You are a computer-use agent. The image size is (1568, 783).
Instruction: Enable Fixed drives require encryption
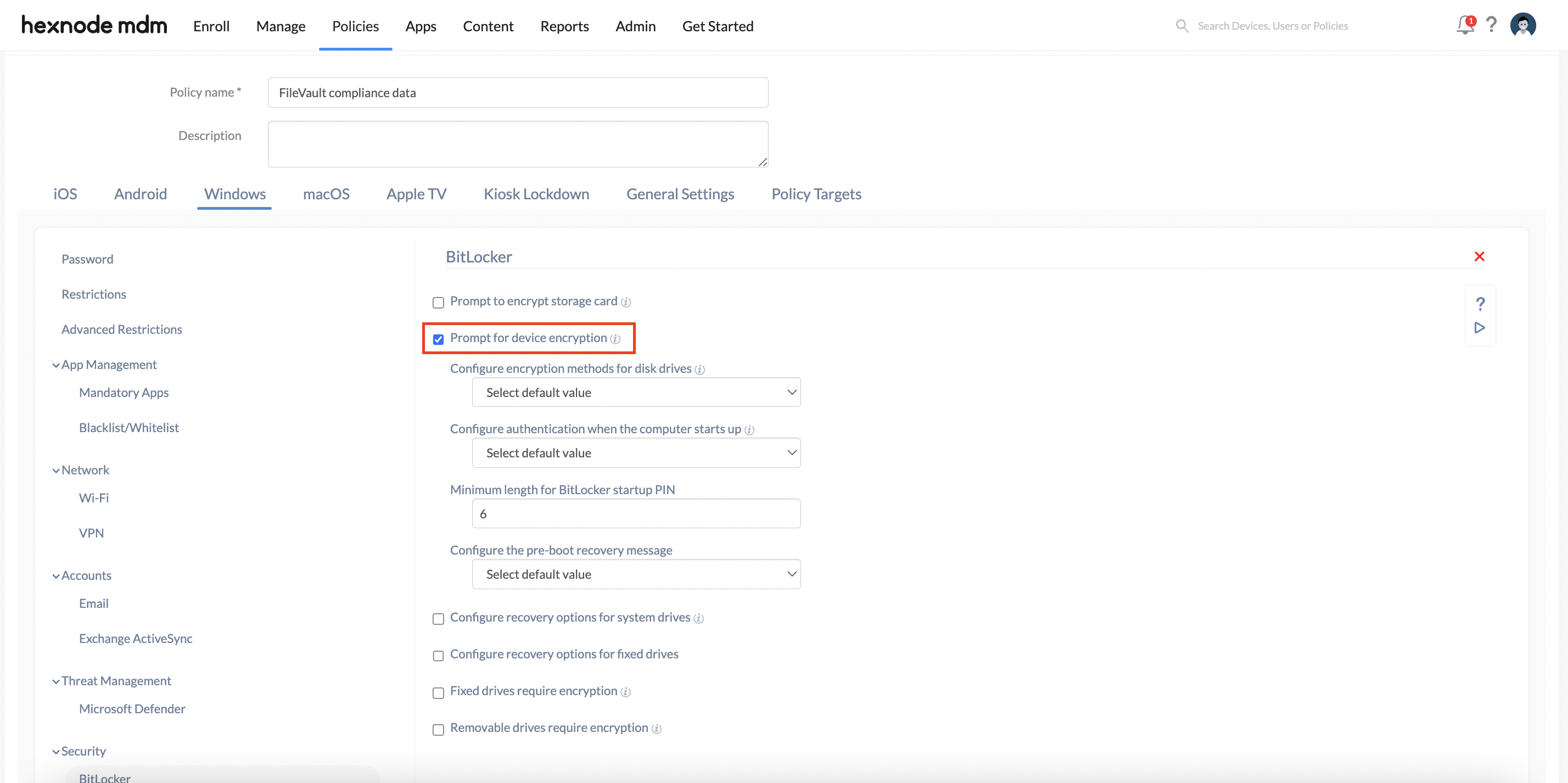pyautogui.click(x=438, y=692)
